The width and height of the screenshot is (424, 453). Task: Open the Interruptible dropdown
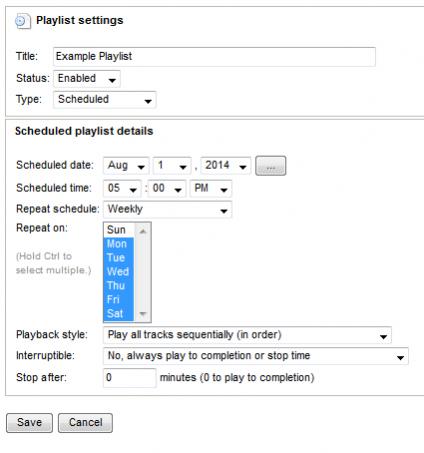pos(256,356)
